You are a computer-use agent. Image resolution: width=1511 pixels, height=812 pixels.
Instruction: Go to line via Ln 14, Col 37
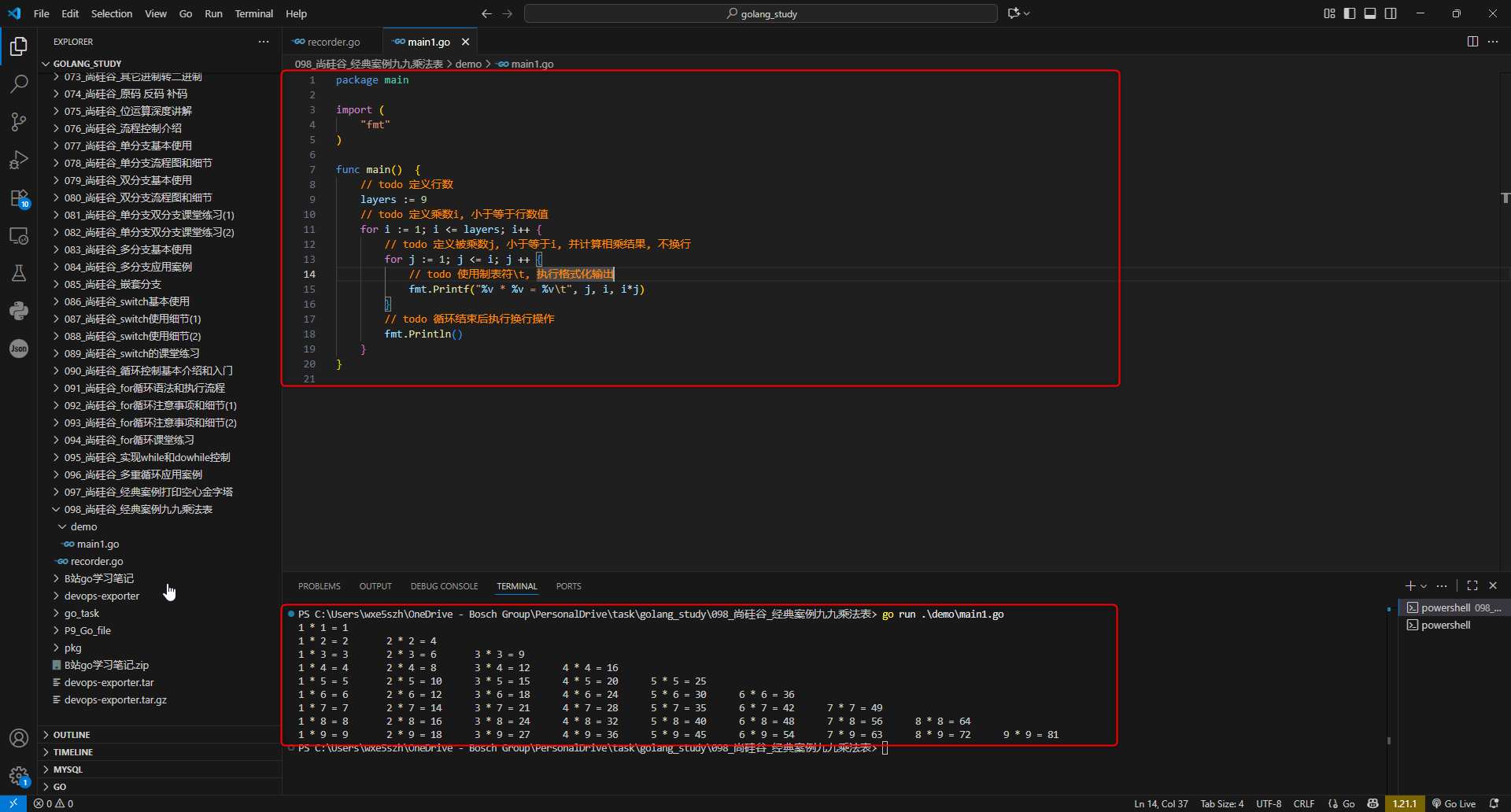coord(1161,803)
